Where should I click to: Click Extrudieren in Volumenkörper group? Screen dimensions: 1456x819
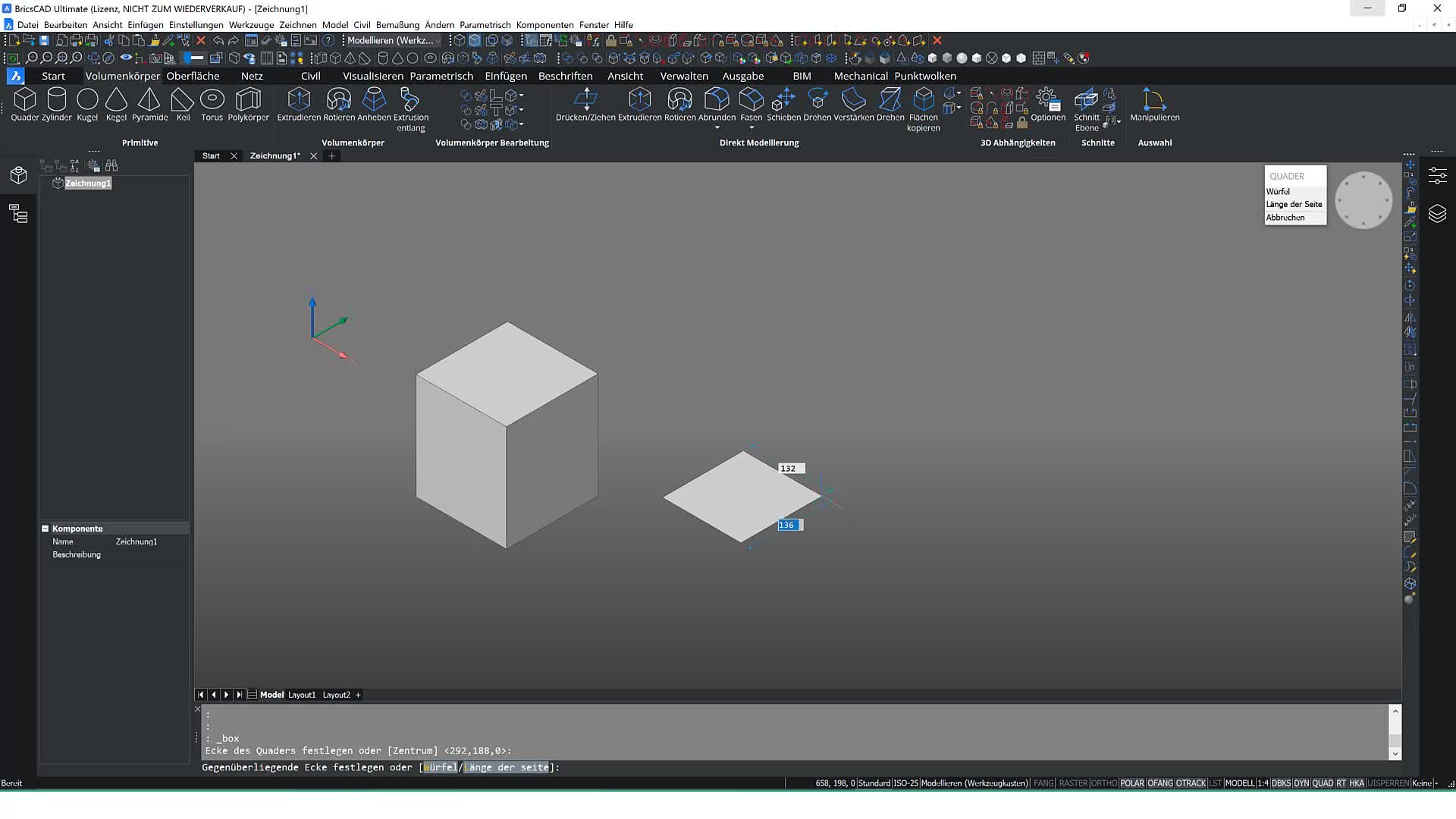[299, 105]
